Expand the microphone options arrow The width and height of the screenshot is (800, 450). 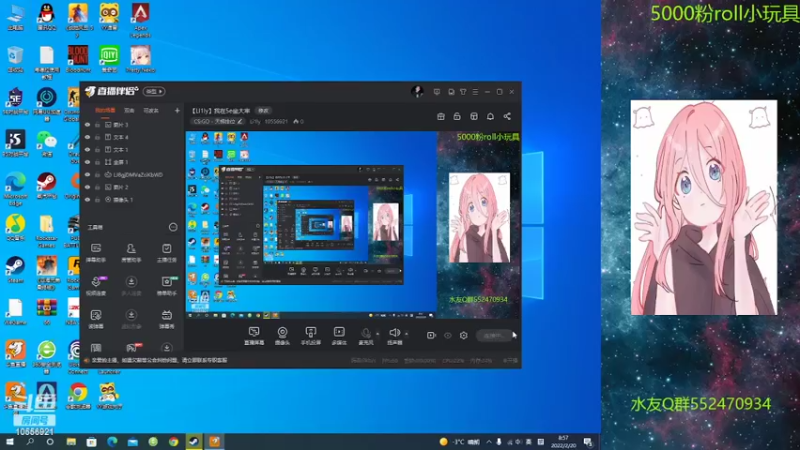378,334
